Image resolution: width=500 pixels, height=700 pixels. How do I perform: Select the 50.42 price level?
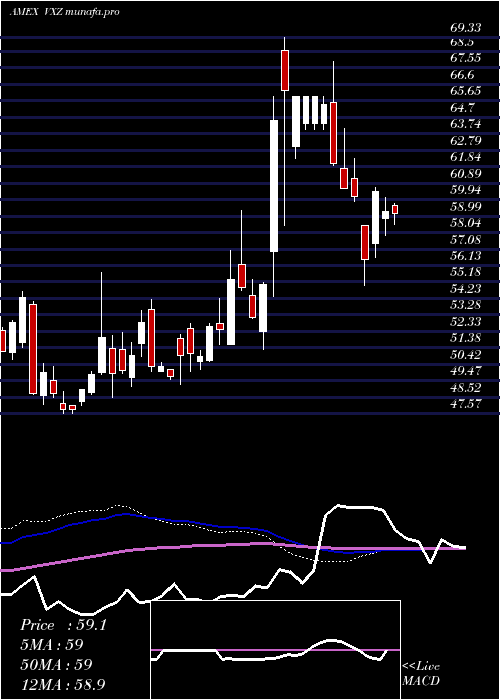point(465,355)
